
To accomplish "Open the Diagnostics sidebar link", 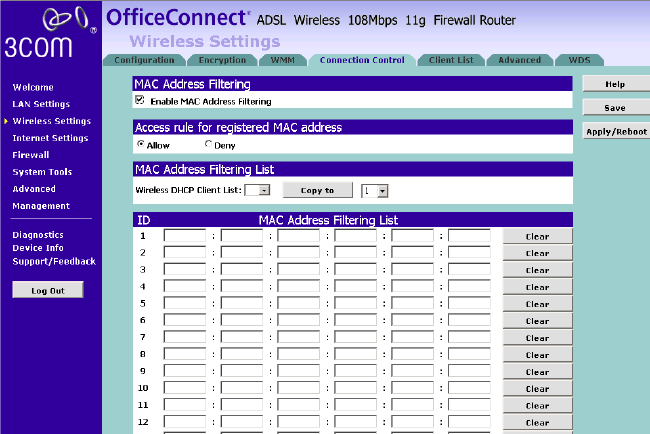I will (x=38, y=235).
